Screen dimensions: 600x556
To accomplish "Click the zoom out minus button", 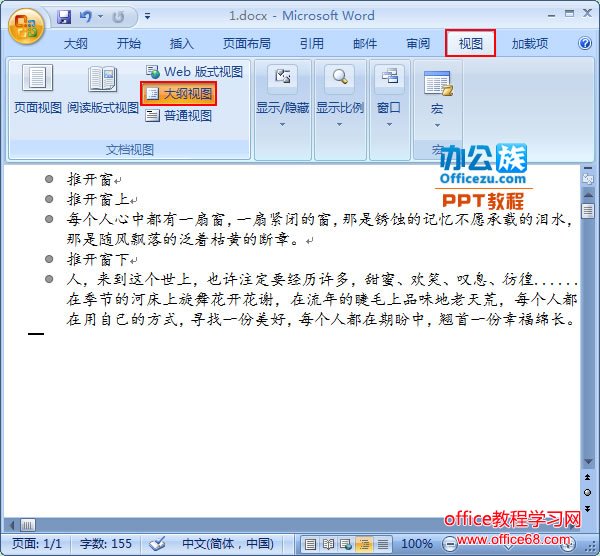I will (x=449, y=543).
